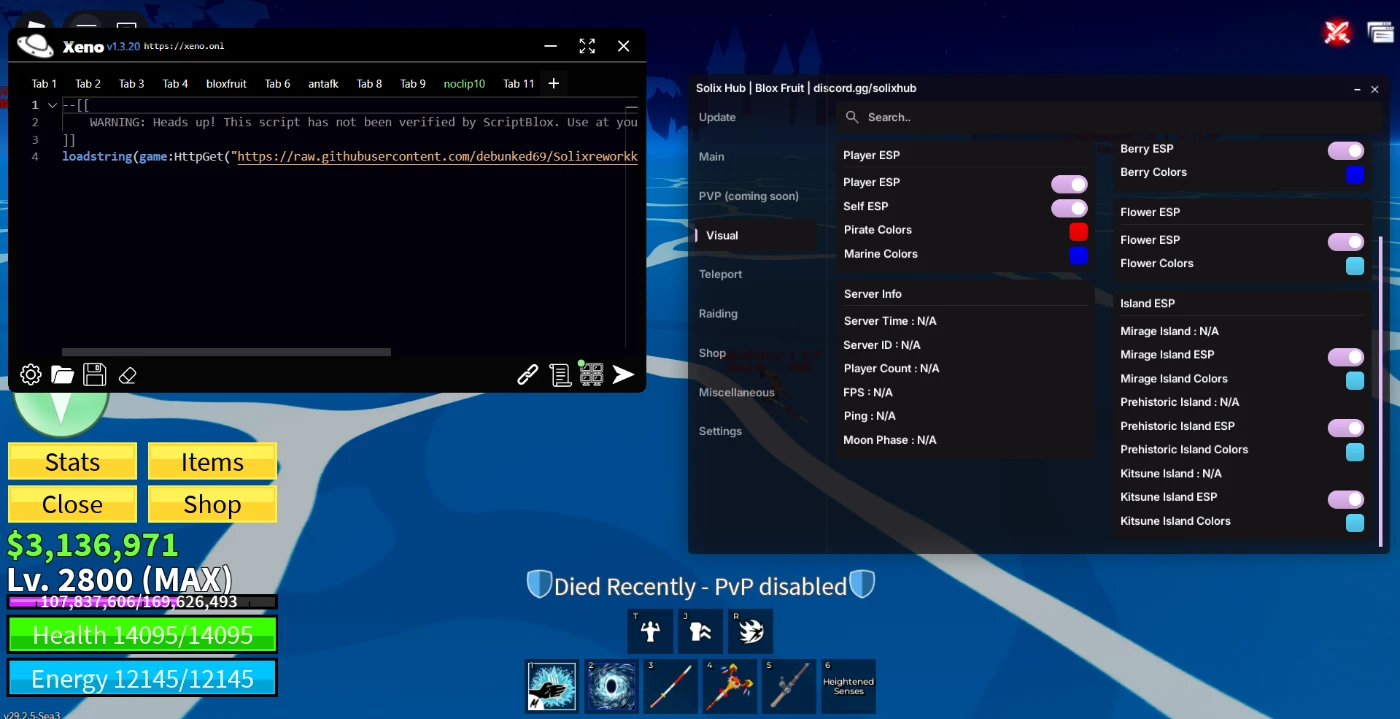Open Xeno settings gear icon
Screen dimensions: 1400x719
coord(31,375)
